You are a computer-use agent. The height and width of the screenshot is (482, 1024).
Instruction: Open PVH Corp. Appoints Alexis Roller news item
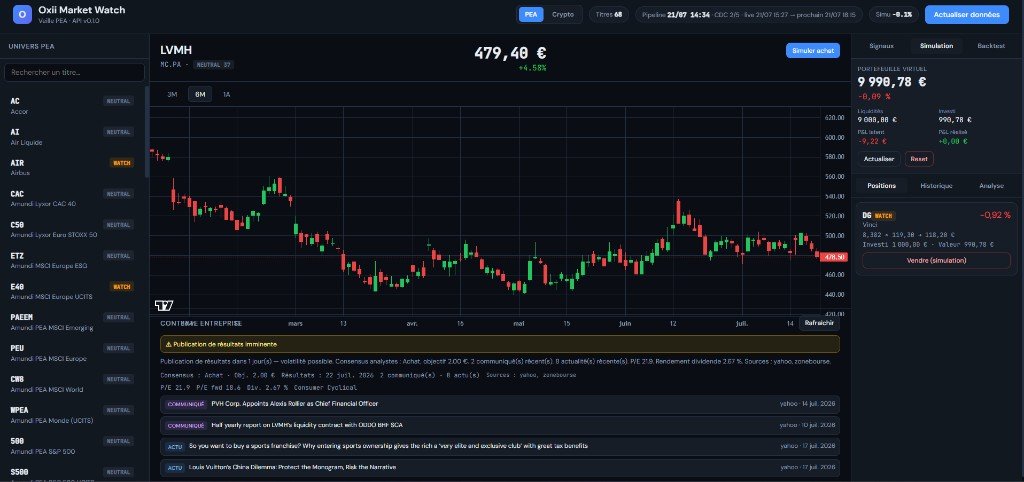click(500, 404)
